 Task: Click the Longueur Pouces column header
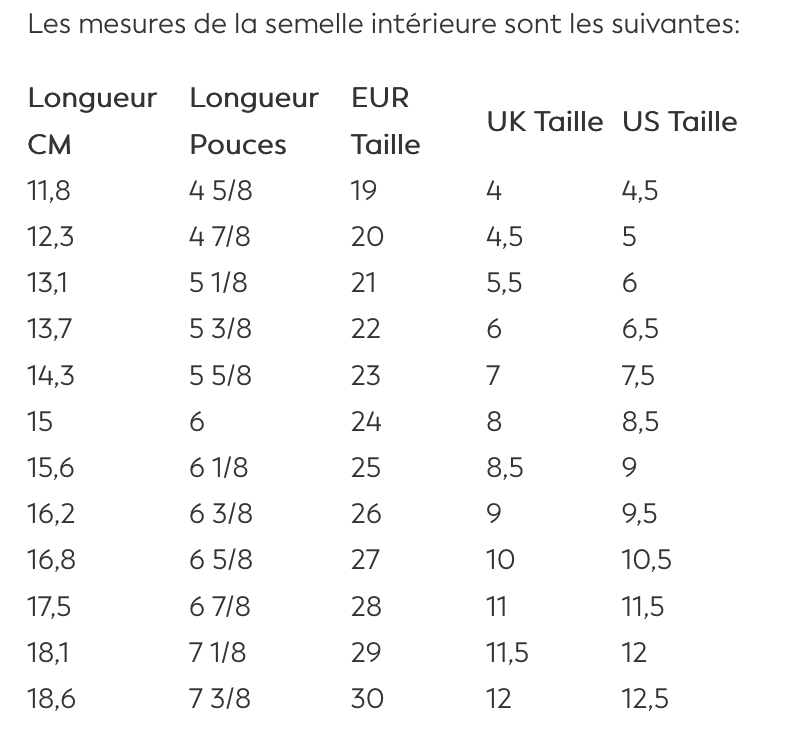[x=254, y=121]
